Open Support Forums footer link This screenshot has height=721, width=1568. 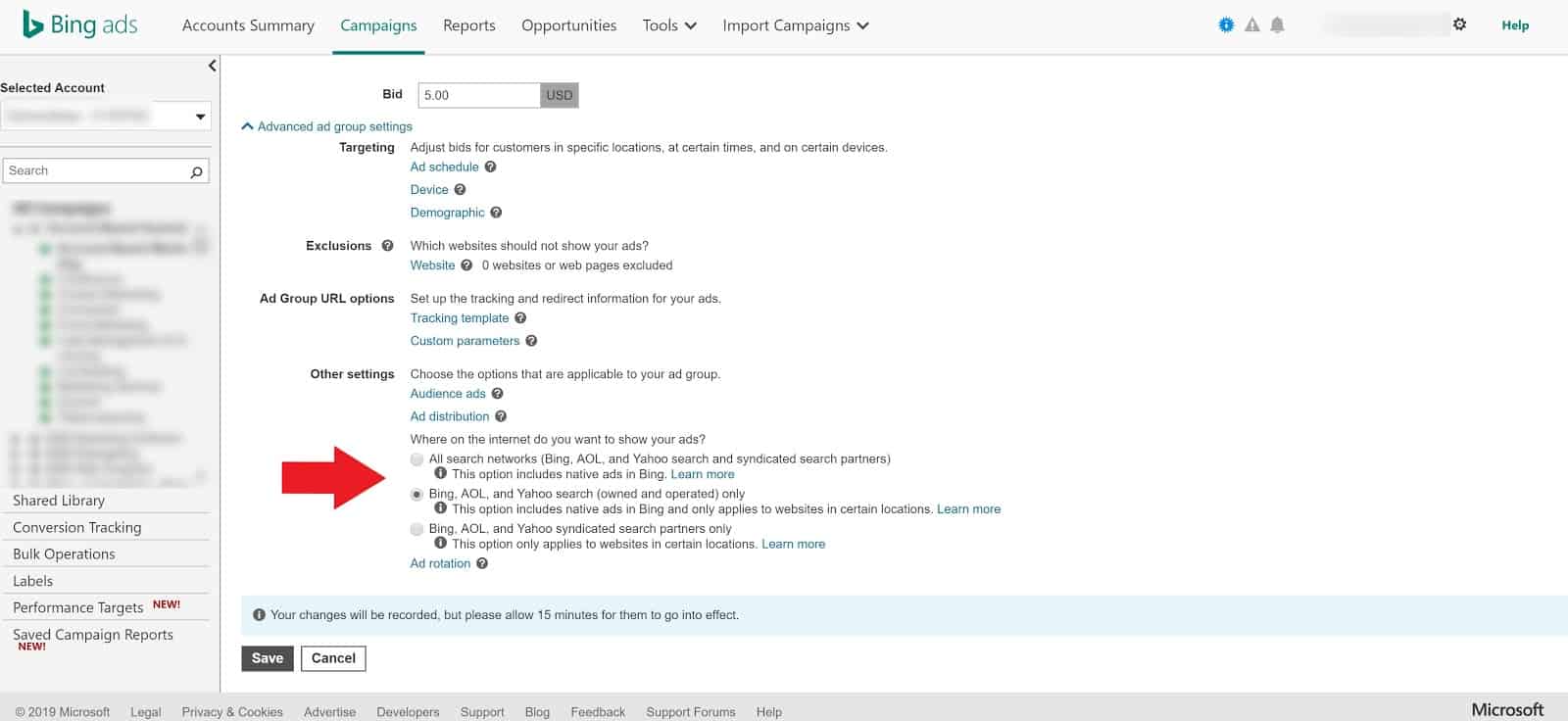[x=691, y=712]
